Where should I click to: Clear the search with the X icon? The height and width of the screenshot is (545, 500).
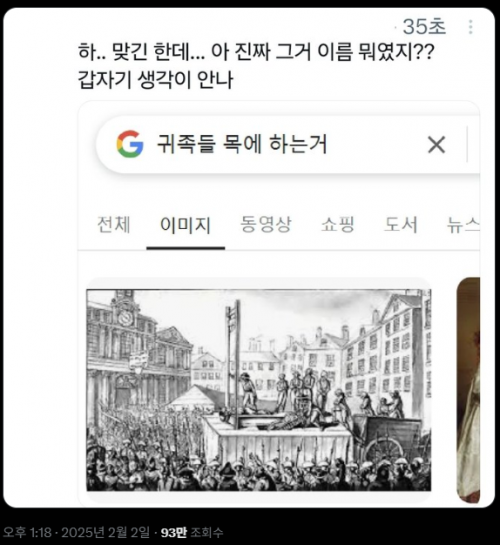point(436,145)
